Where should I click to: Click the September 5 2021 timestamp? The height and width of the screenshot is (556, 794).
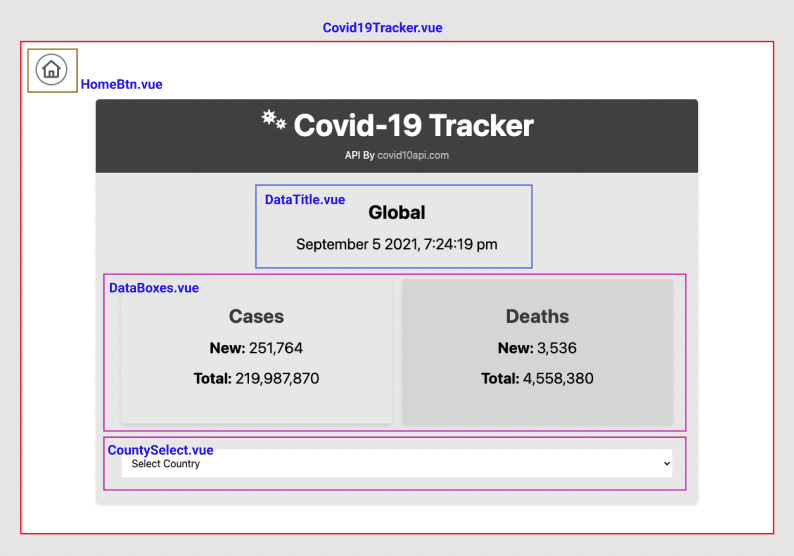pos(396,245)
